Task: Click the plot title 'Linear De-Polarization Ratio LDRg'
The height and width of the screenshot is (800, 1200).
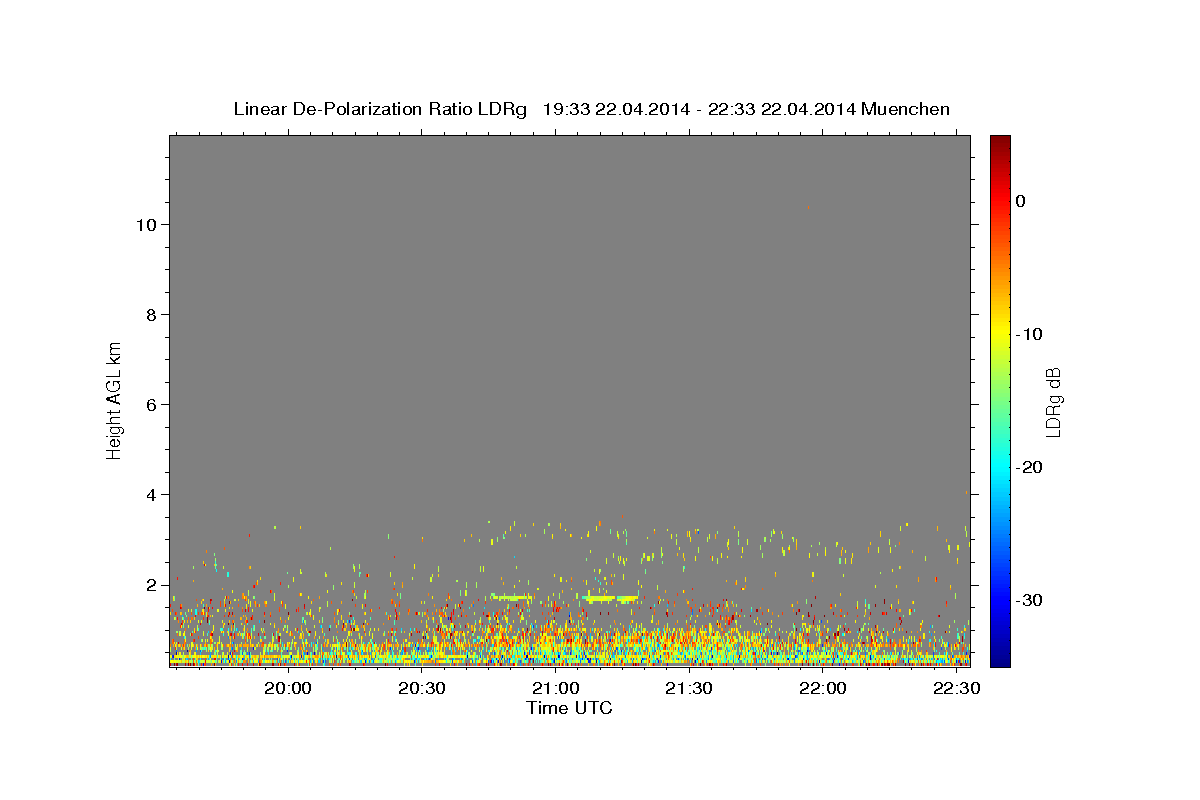Action: pyautogui.click(x=379, y=109)
